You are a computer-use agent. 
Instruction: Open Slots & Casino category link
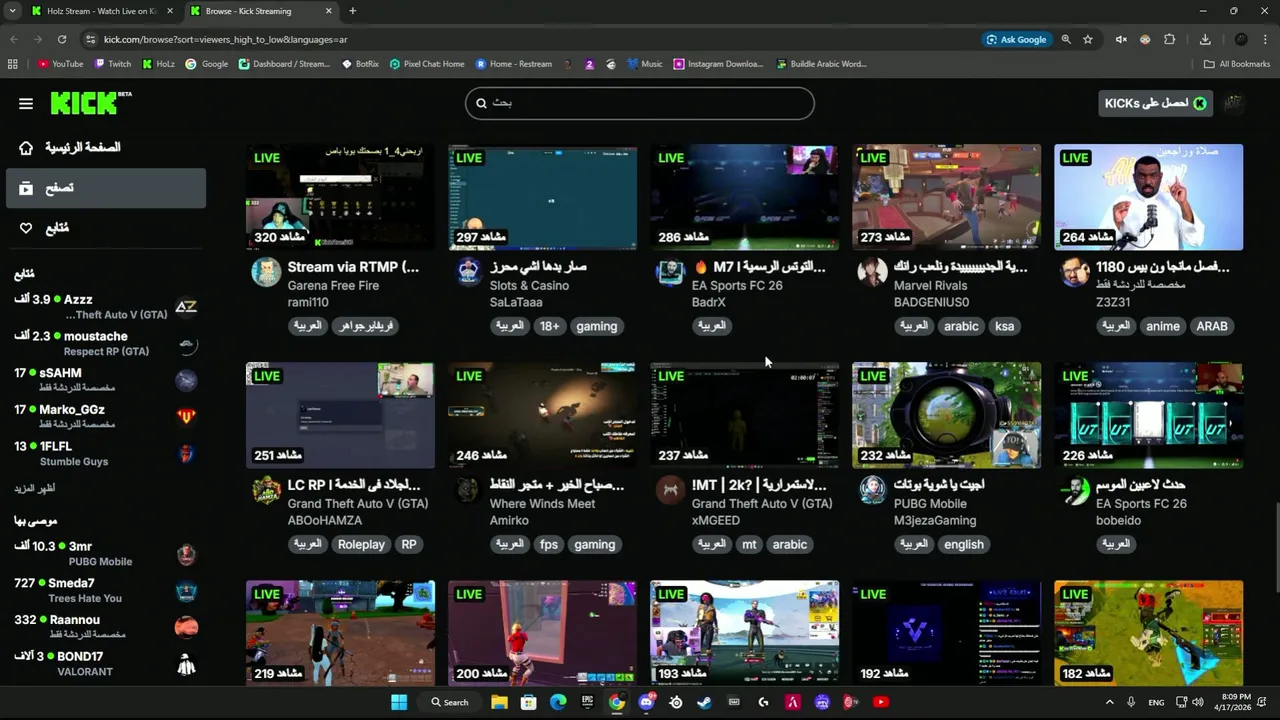[x=529, y=285]
